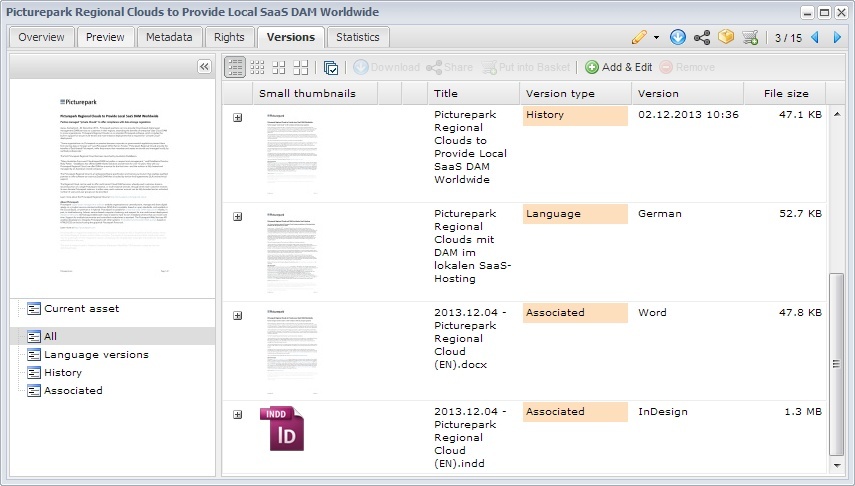Click the Language version type cell
The image size is (855, 486).
(x=575, y=214)
